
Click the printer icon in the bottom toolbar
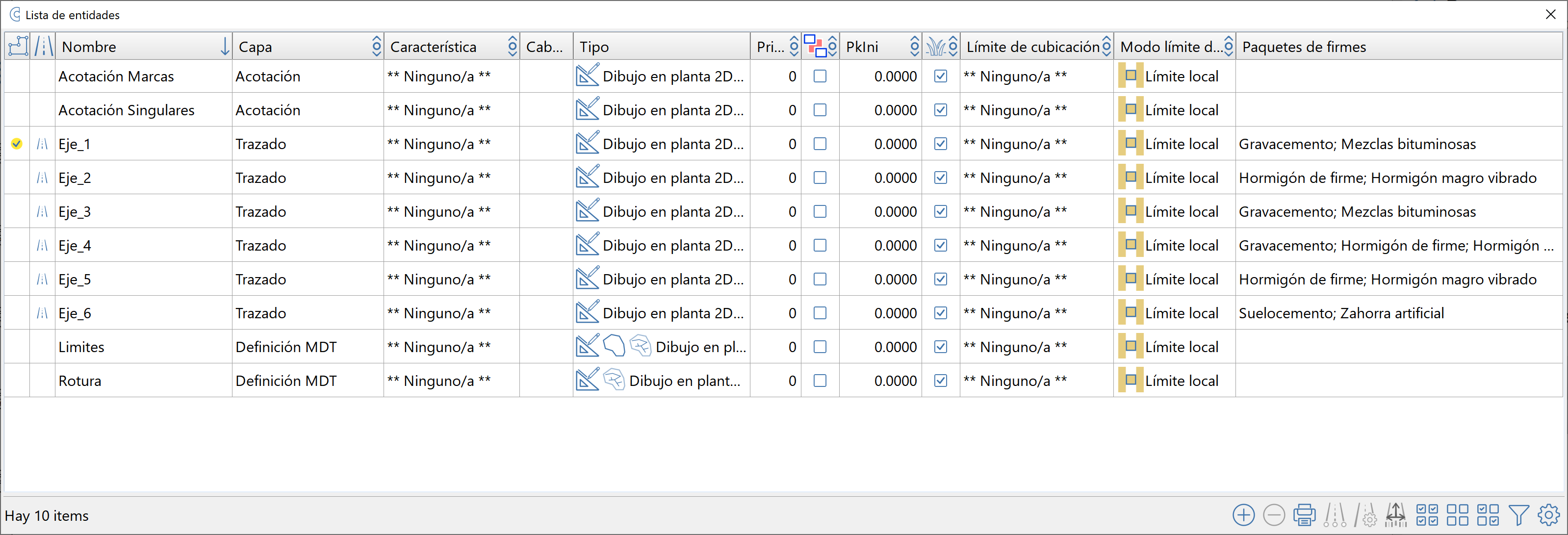1304,515
